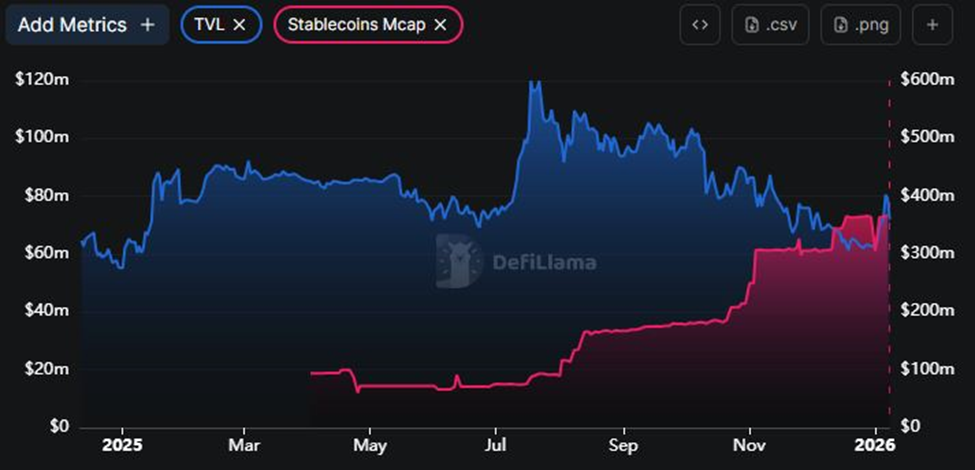Click the Nov label on the time axis

[750, 442]
